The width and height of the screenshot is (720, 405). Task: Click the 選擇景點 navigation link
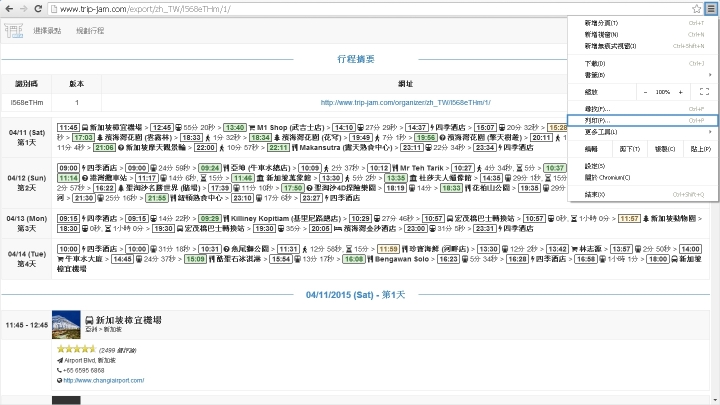47,31
